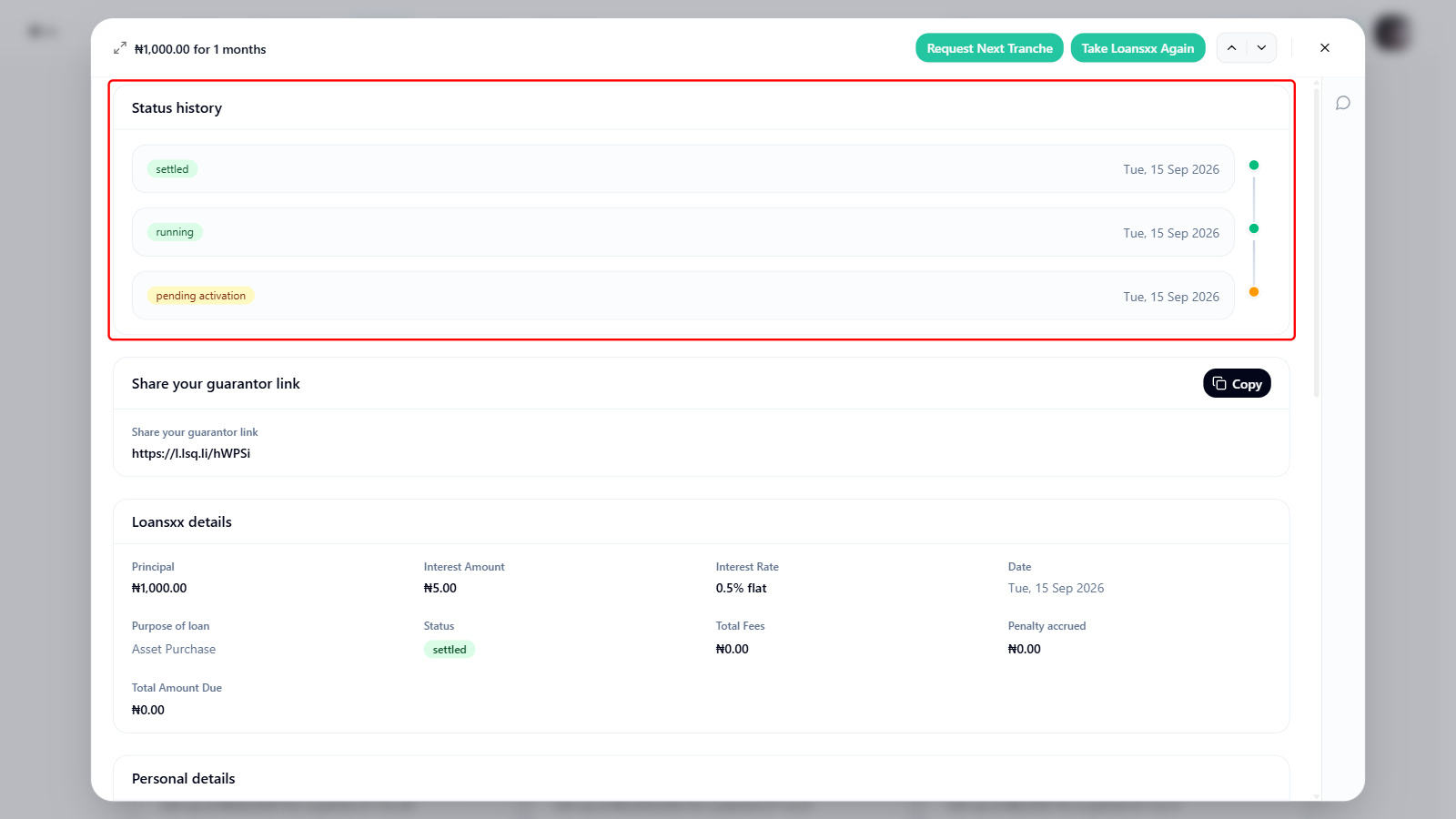Select the pending activation status row
This screenshot has width=1456, height=819.
tap(682, 296)
